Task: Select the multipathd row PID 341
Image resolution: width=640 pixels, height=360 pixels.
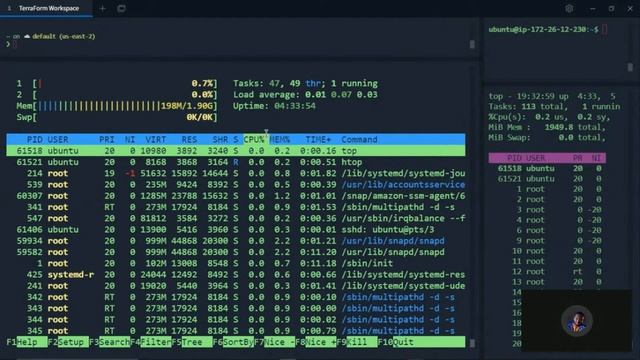Action: click(x=236, y=207)
